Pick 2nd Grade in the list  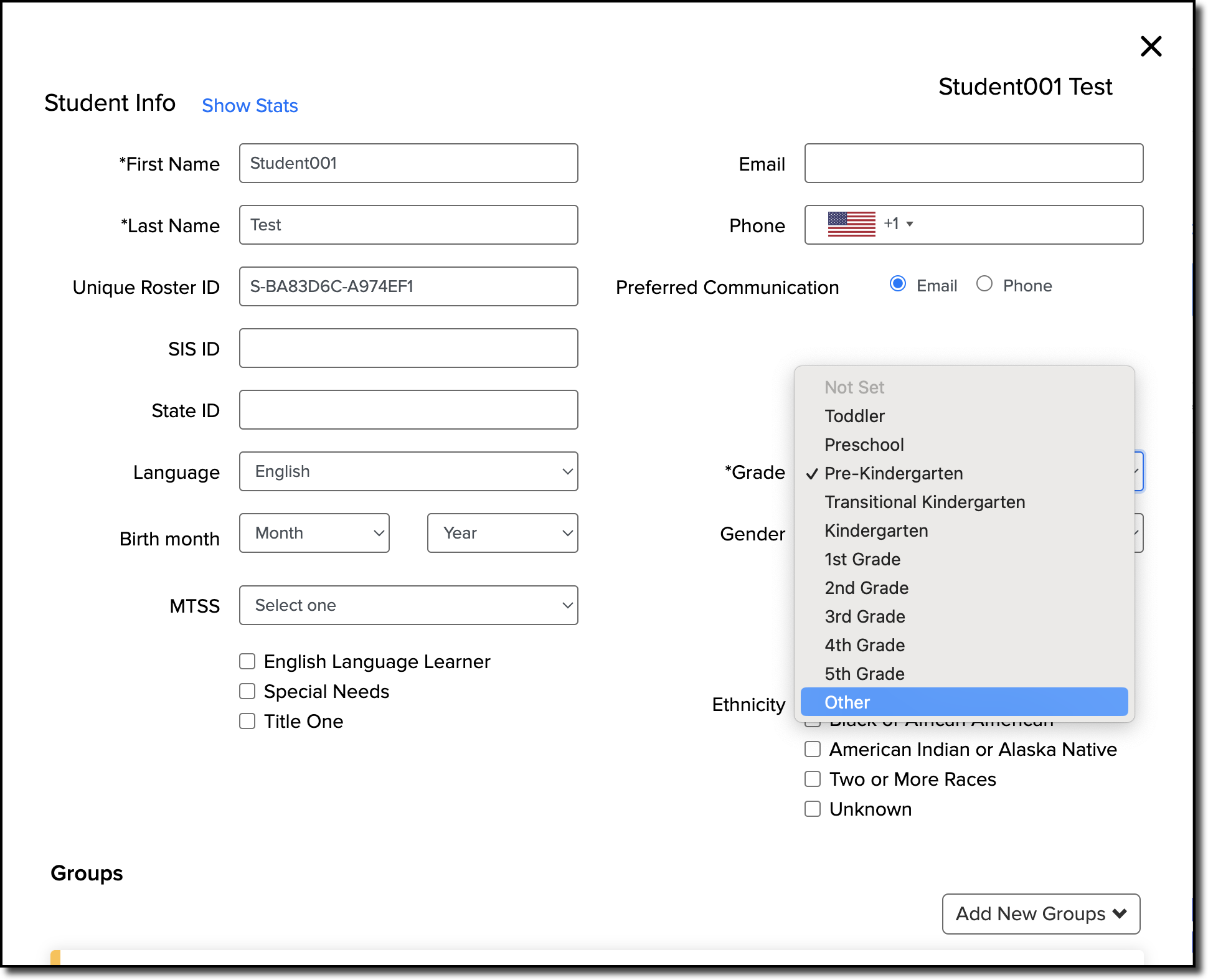pyautogui.click(x=965, y=588)
